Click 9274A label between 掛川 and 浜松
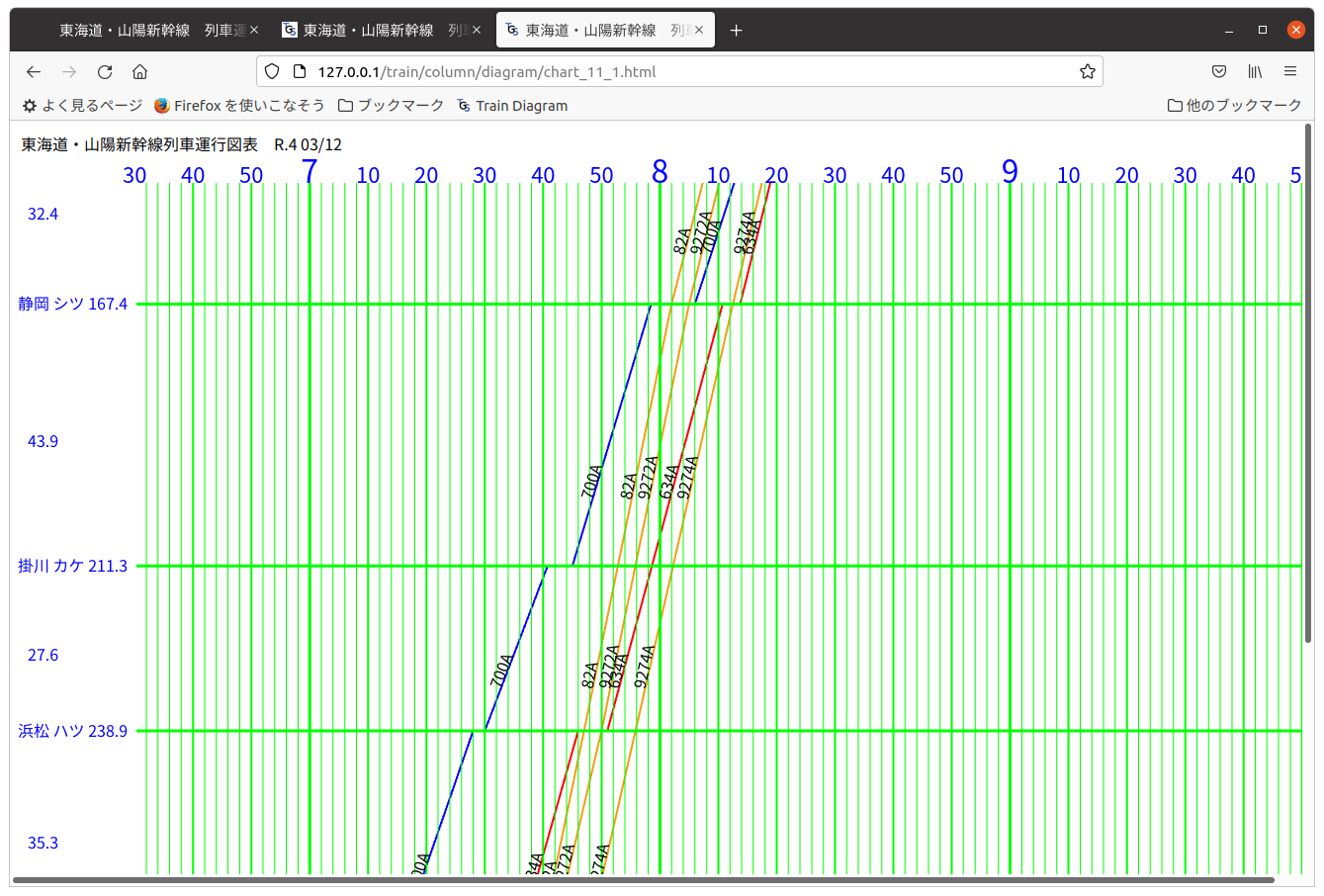Screen dimensions: 1324x896 (645, 667)
